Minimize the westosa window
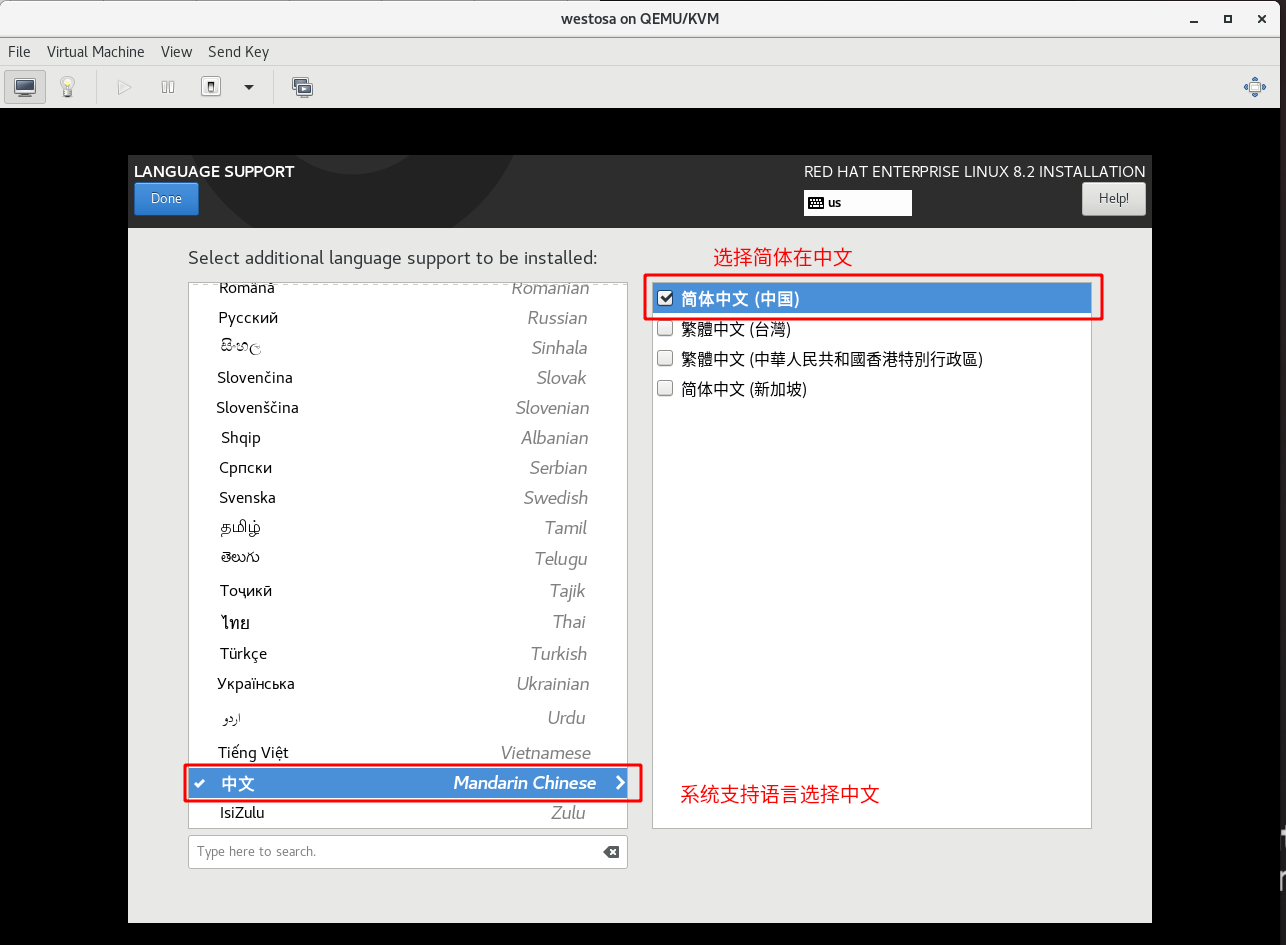Image resolution: width=1286 pixels, height=945 pixels. tap(1194, 19)
